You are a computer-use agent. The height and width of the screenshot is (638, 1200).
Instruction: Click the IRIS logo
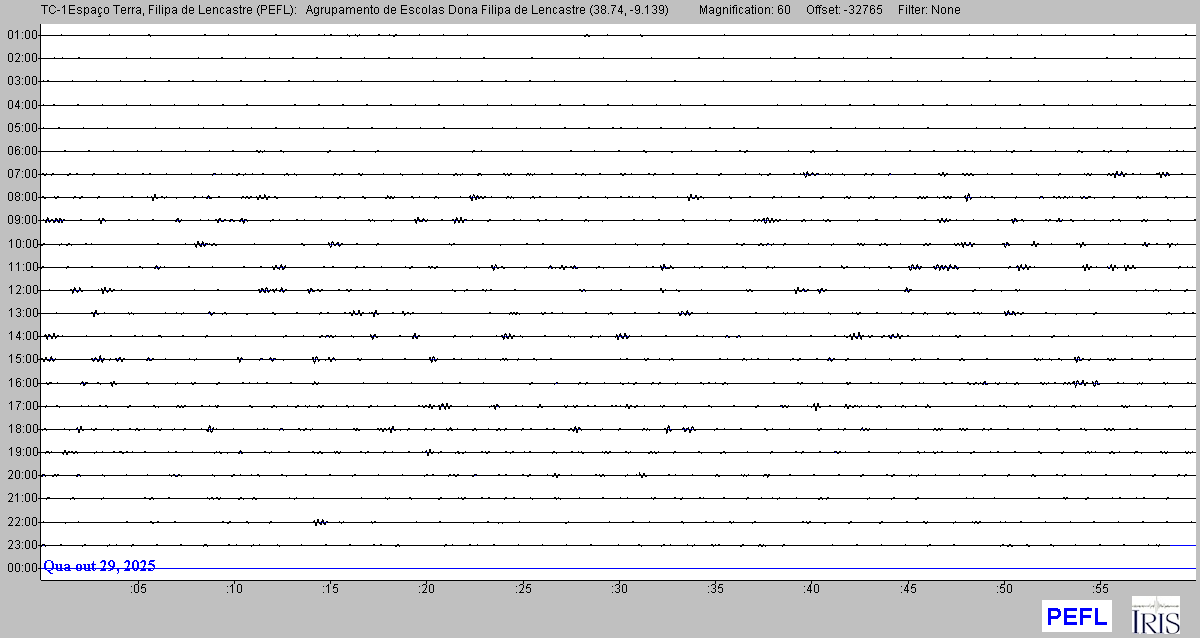(1155, 616)
